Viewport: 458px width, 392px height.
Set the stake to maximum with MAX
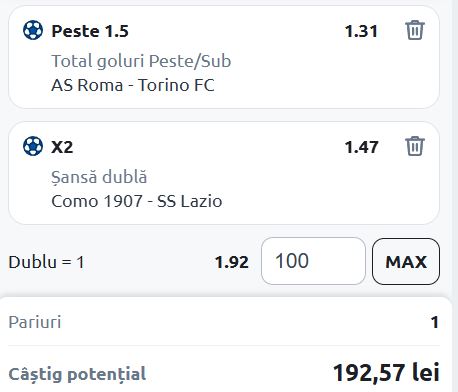click(x=406, y=261)
